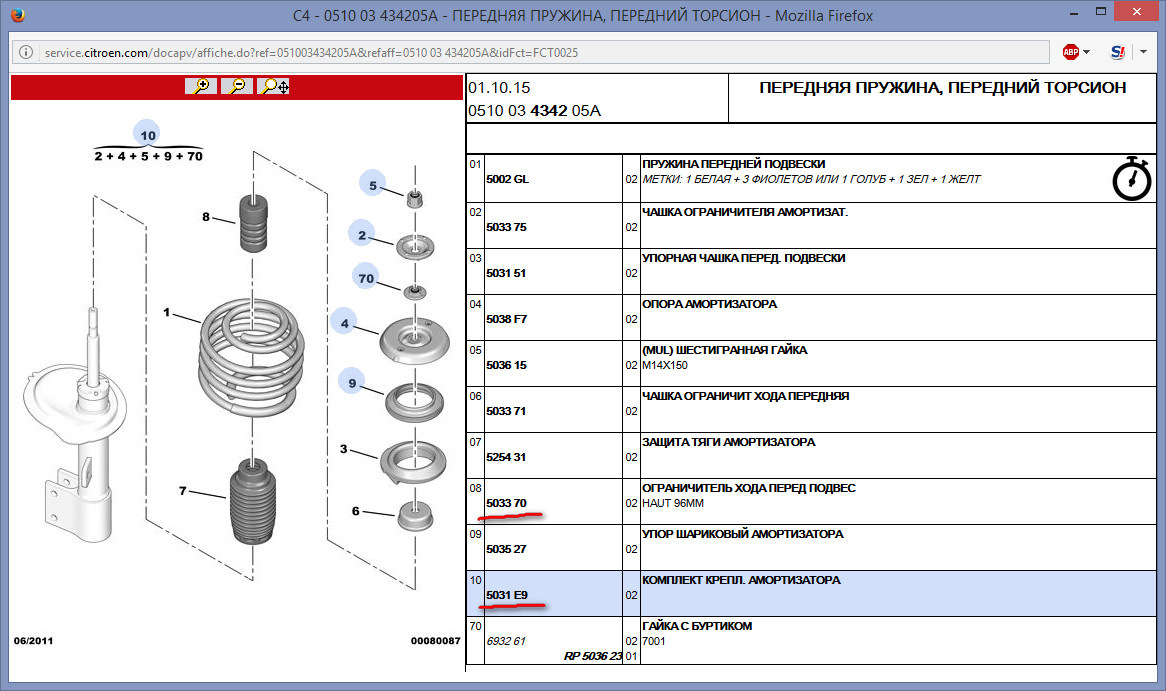Viewport: 1166px width, 691px height.
Task: Click part number 5002 GL
Action: [x=507, y=179]
